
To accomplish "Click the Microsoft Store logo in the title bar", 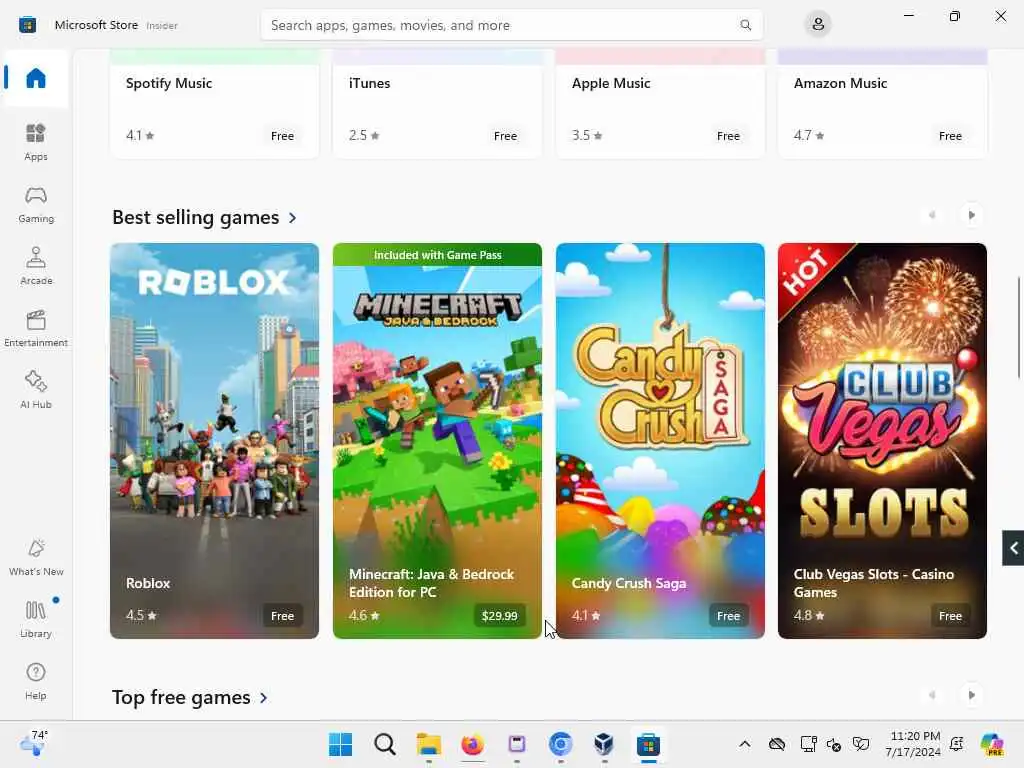I will [x=27, y=25].
